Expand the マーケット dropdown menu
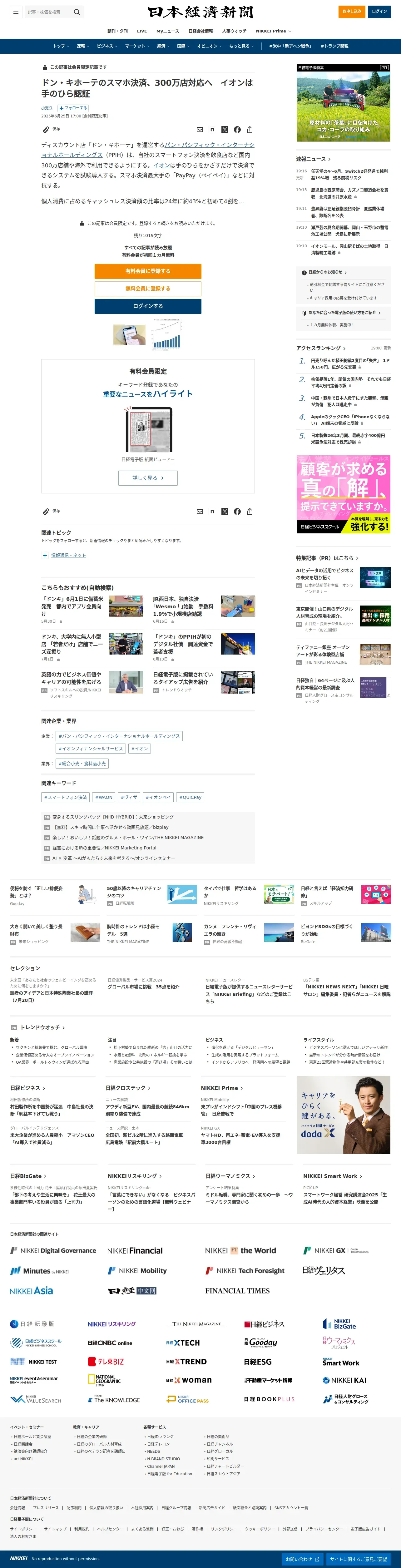This screenshot has width=401, height=1568. coord(137,46)
